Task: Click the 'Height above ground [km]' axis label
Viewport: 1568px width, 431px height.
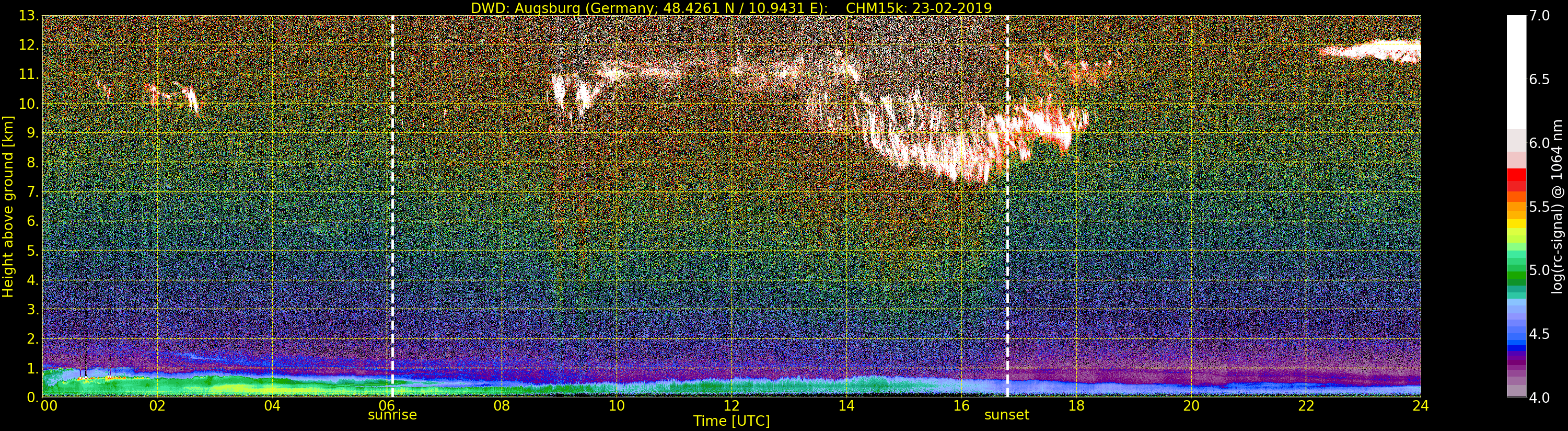Action: click(x=8, y=206)
